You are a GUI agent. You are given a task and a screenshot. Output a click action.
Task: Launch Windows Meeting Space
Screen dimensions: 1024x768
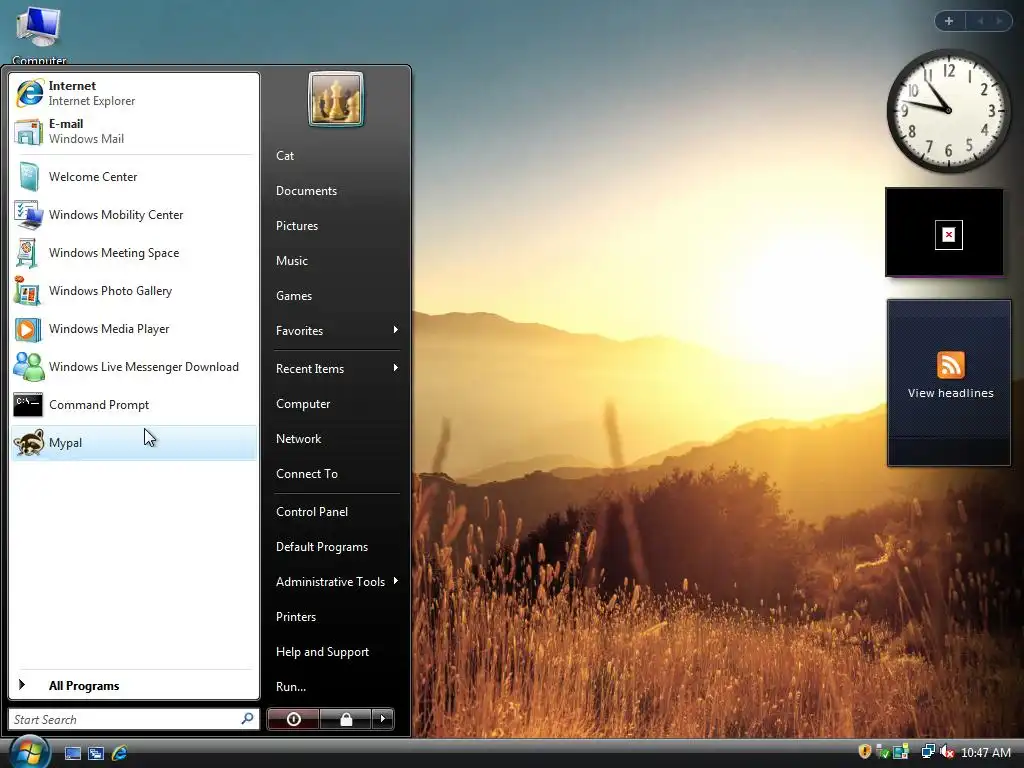coord(134,253)
